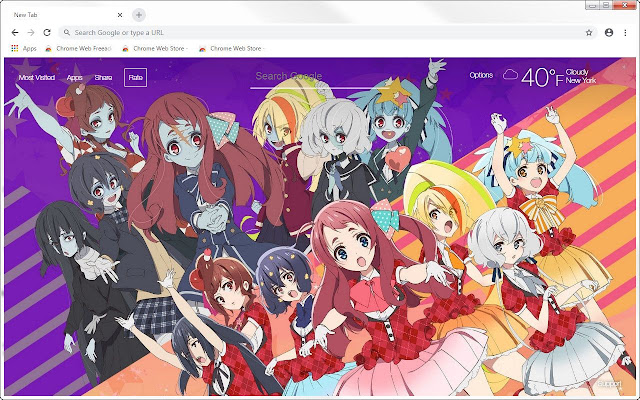
Task: Go back using the back arrow
Action: pyautogui.click(x=15, y=32)
